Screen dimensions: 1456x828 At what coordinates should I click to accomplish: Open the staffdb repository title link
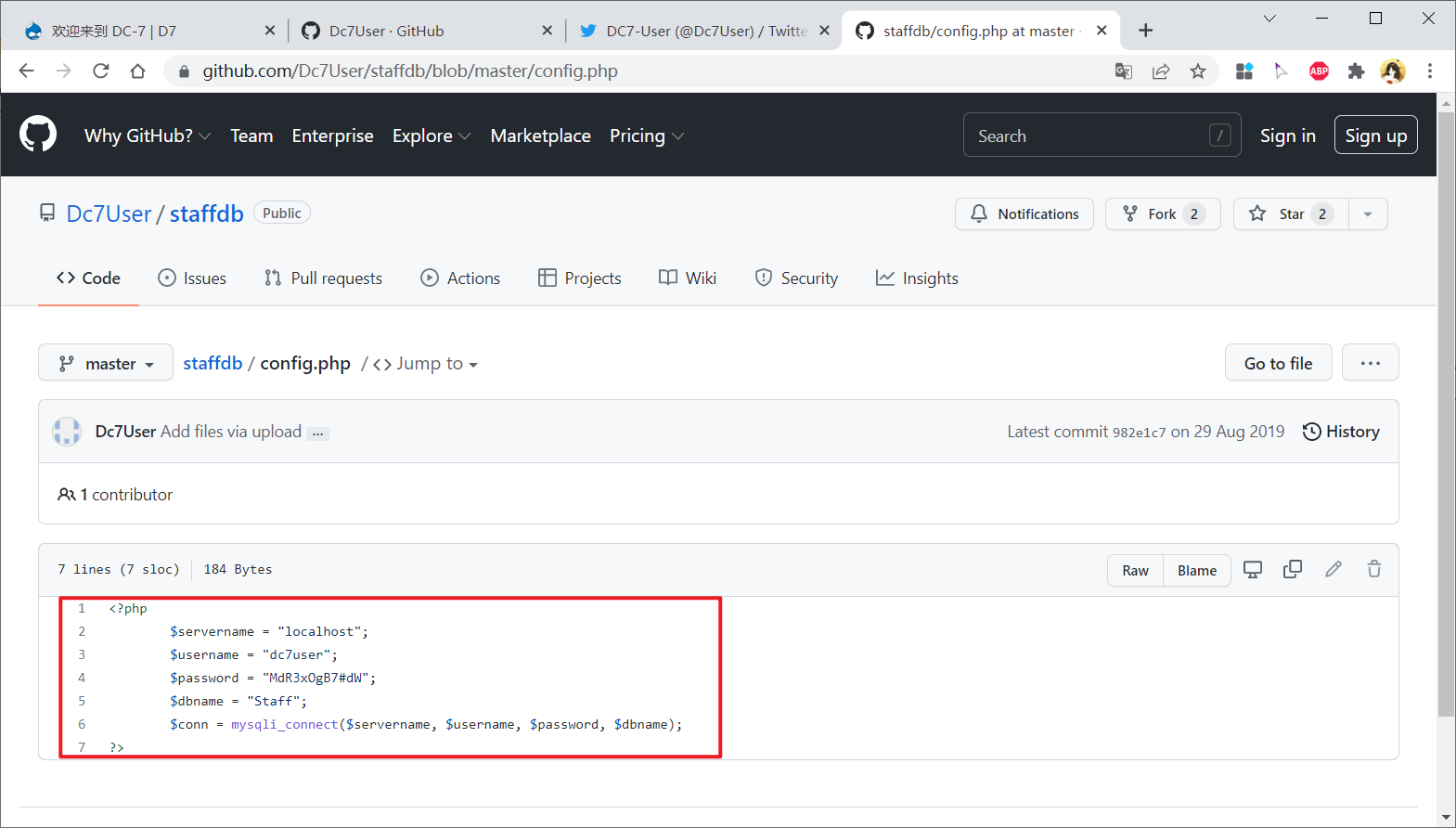(x=206, y=213)
